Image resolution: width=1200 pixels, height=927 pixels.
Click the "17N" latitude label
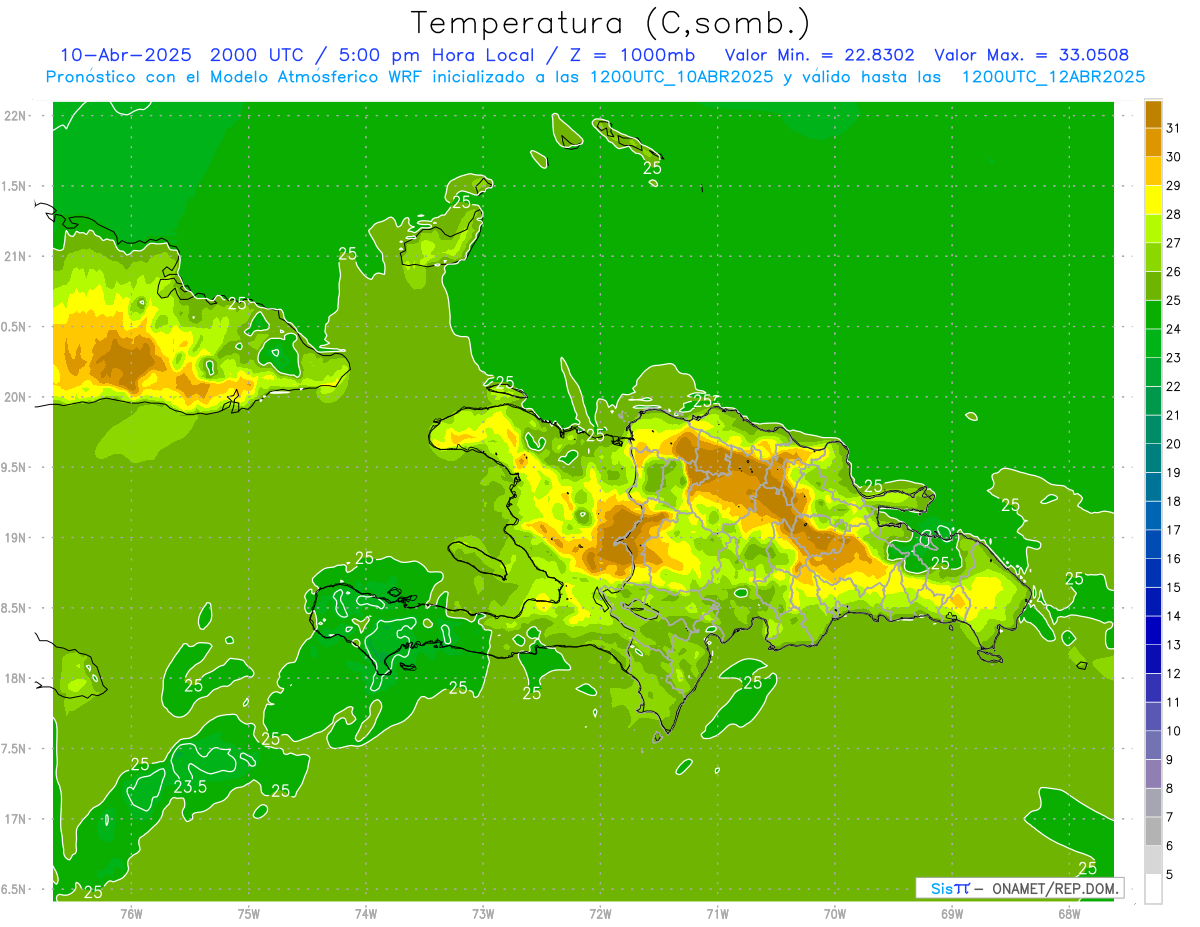16,819
